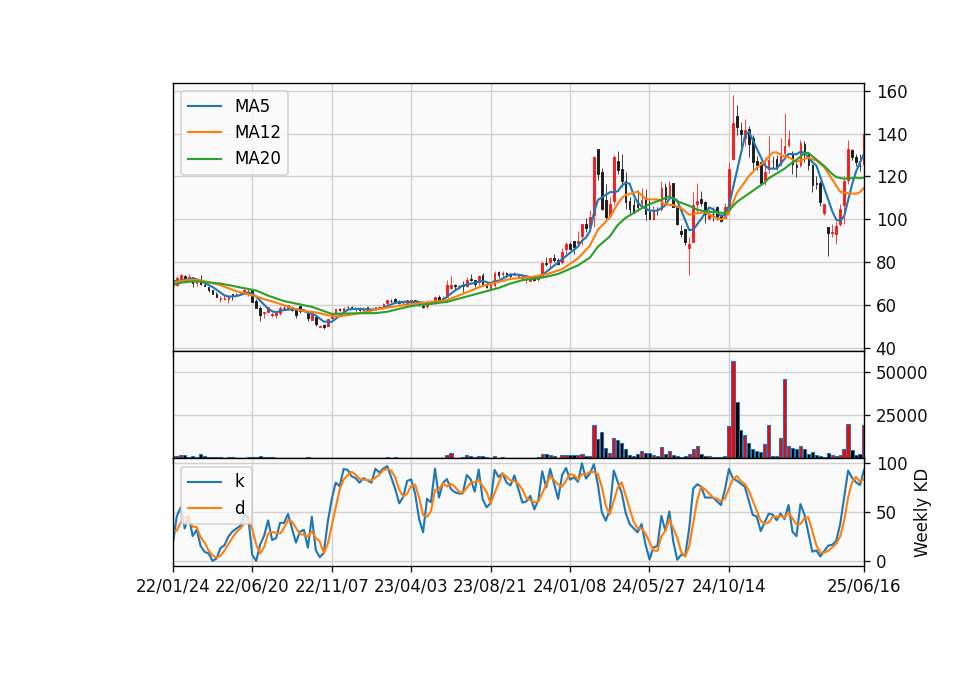Click the 25/06/16 date label
The height and width of the screenshot is (690, 960).
click(x=864, y=586)
